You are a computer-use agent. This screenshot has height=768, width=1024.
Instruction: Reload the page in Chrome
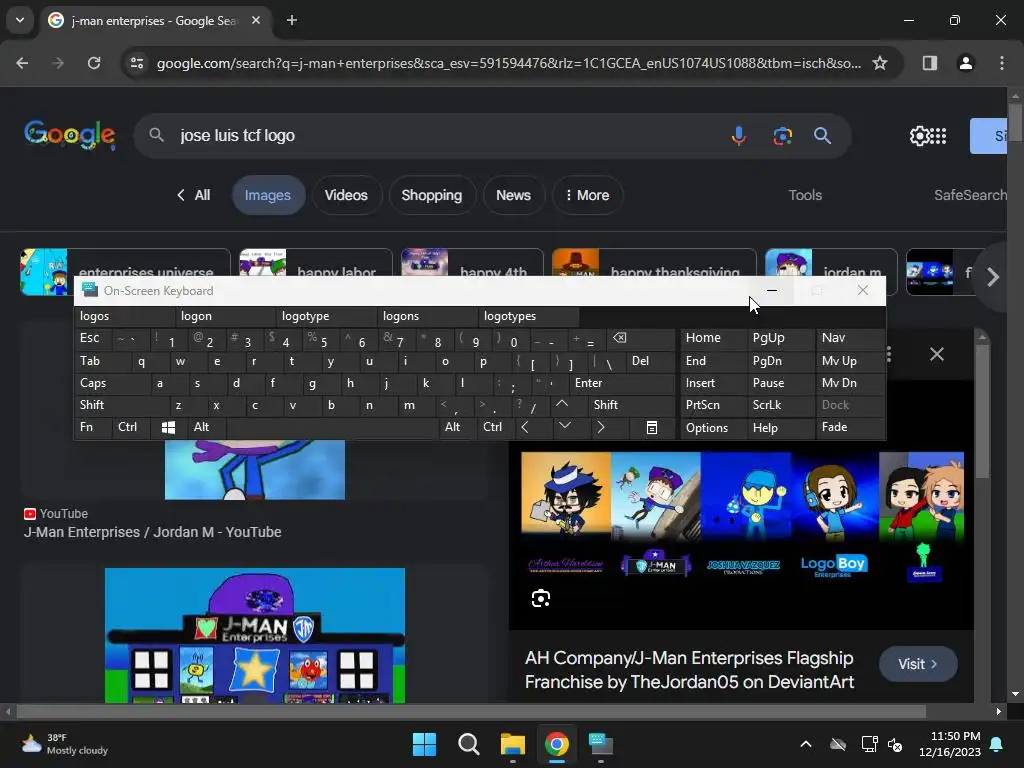(94, 63)
